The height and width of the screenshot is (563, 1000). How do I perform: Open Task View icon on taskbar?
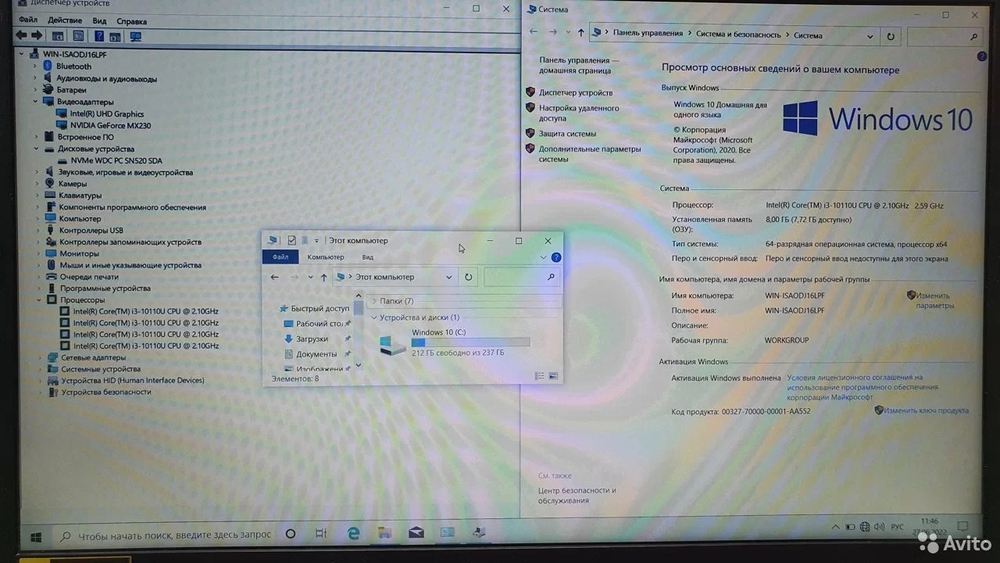click(x=321, y=533)
